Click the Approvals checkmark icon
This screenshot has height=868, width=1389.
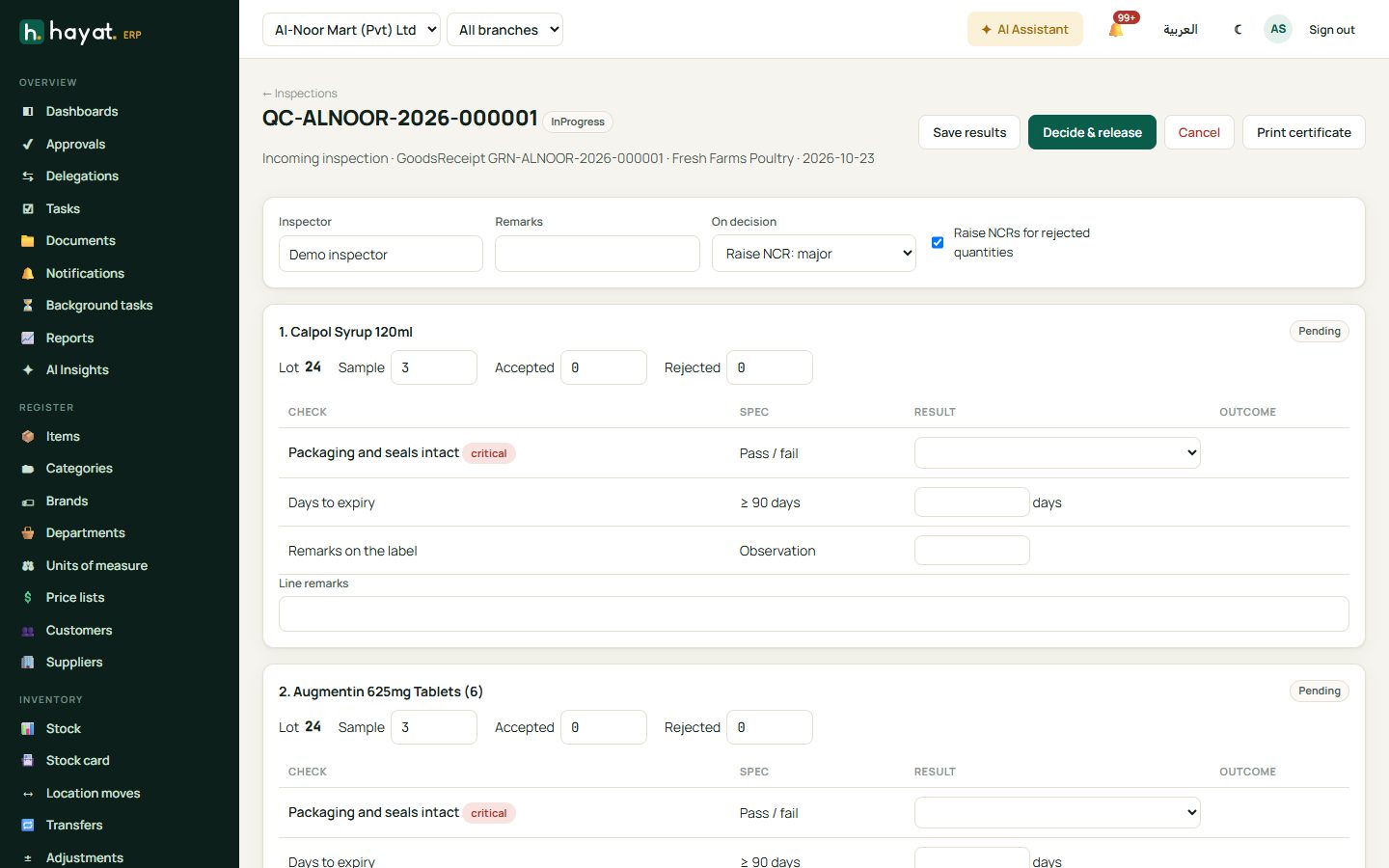tap(28, 145)
